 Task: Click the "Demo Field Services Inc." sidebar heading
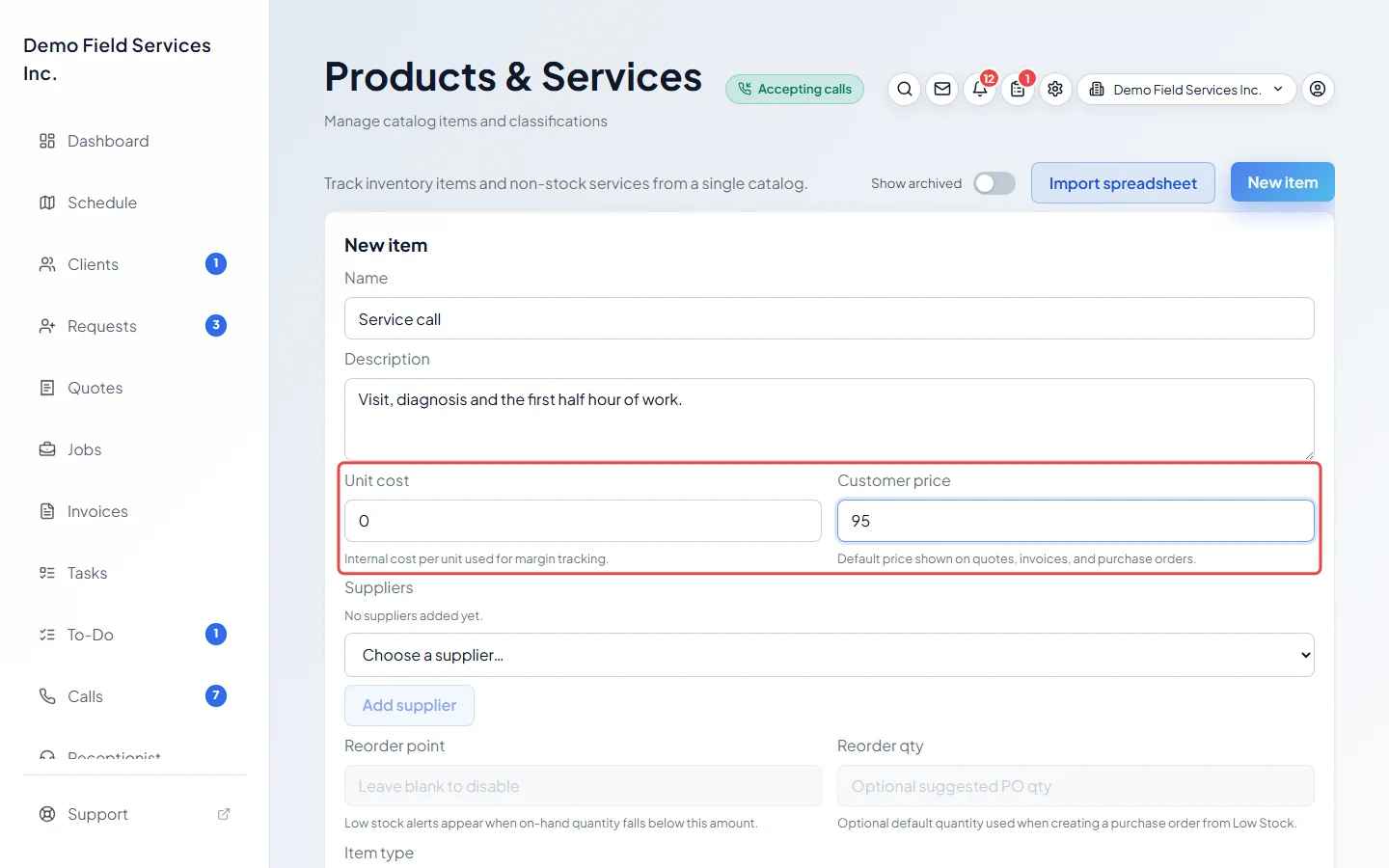117,59
